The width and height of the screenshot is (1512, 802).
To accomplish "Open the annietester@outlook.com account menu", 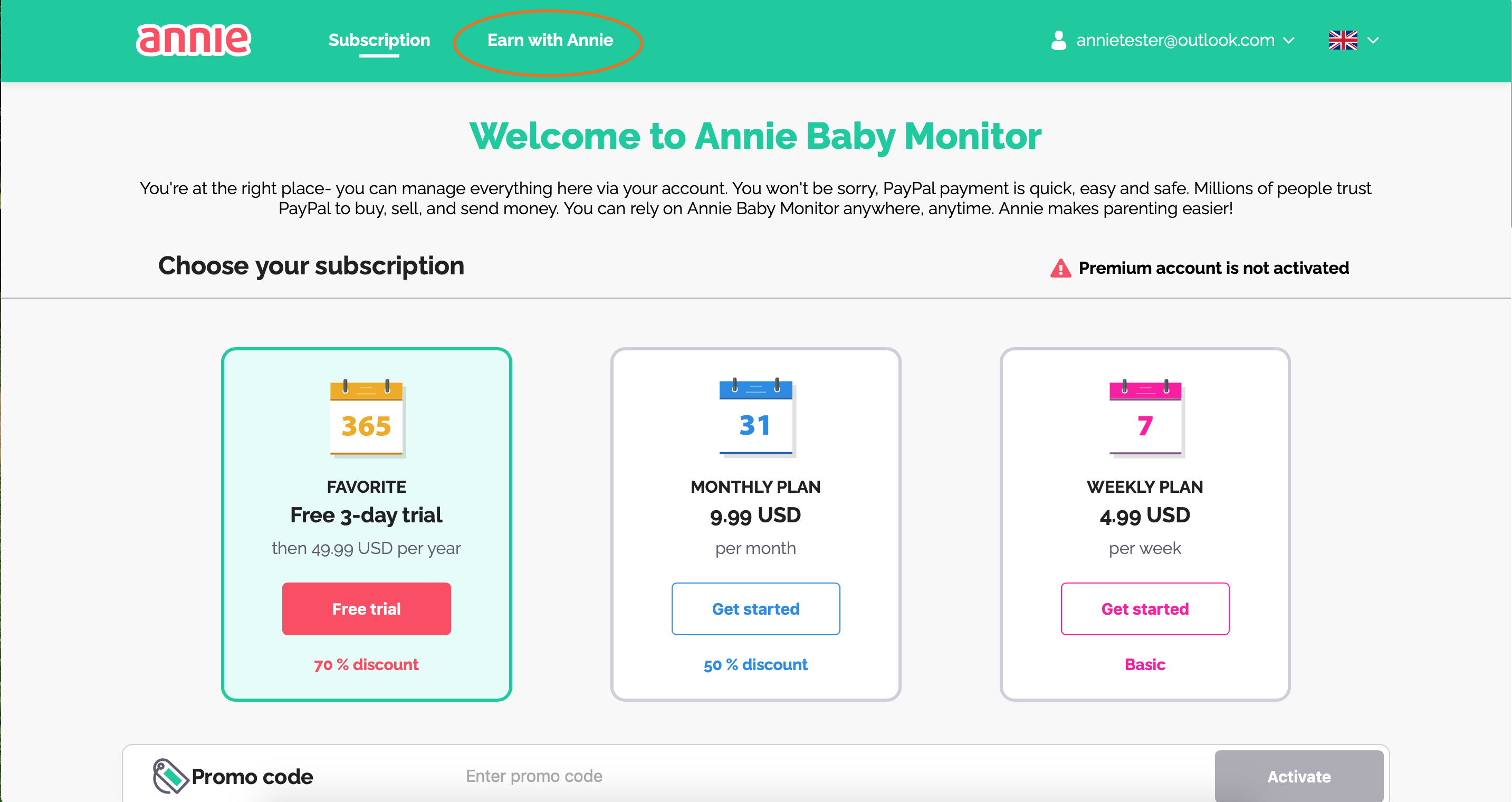I will coord(1174,40).
